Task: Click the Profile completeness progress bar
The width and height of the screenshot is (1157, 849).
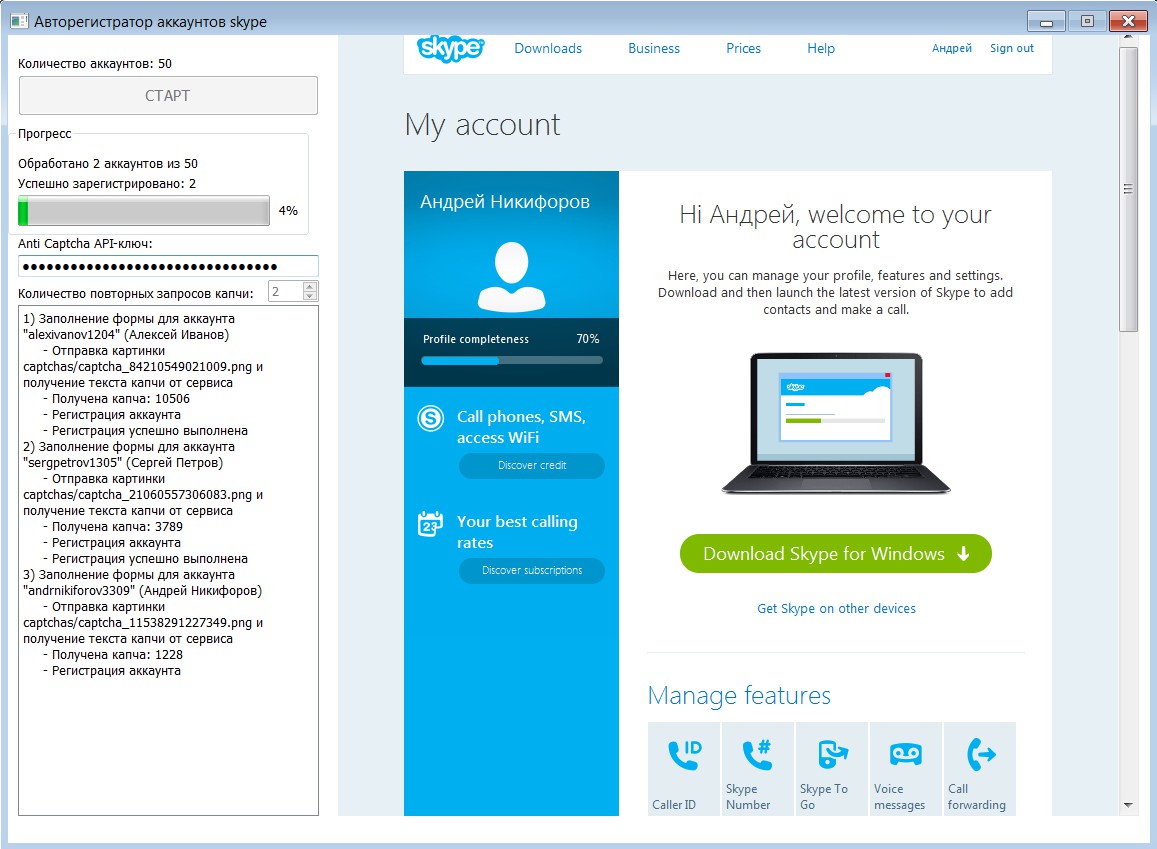Action: 511,361
